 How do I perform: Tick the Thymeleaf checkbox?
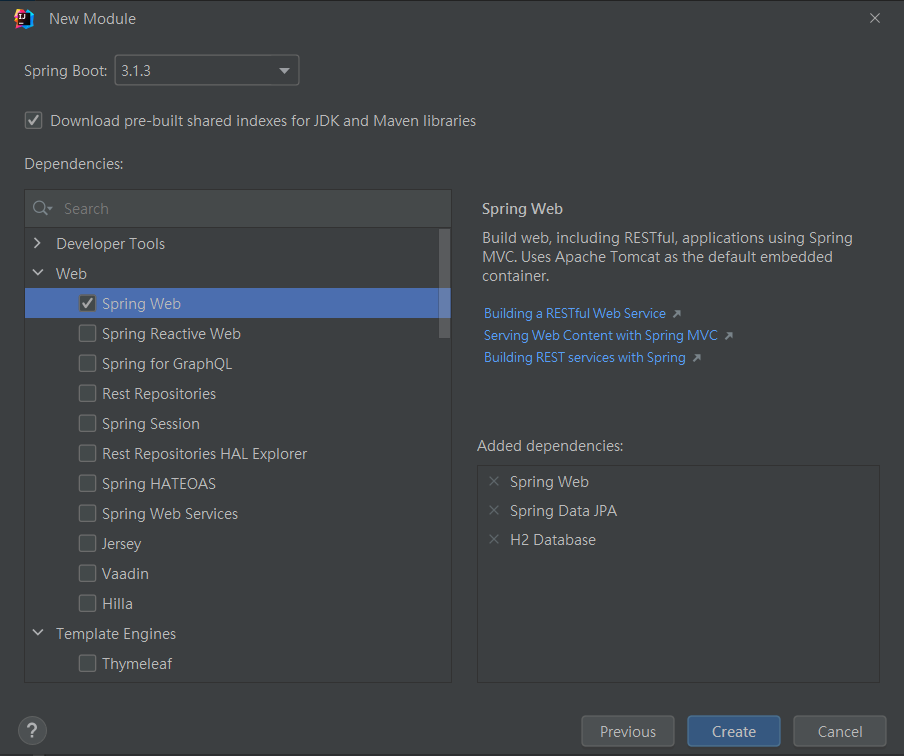click(x=87, y=663)
